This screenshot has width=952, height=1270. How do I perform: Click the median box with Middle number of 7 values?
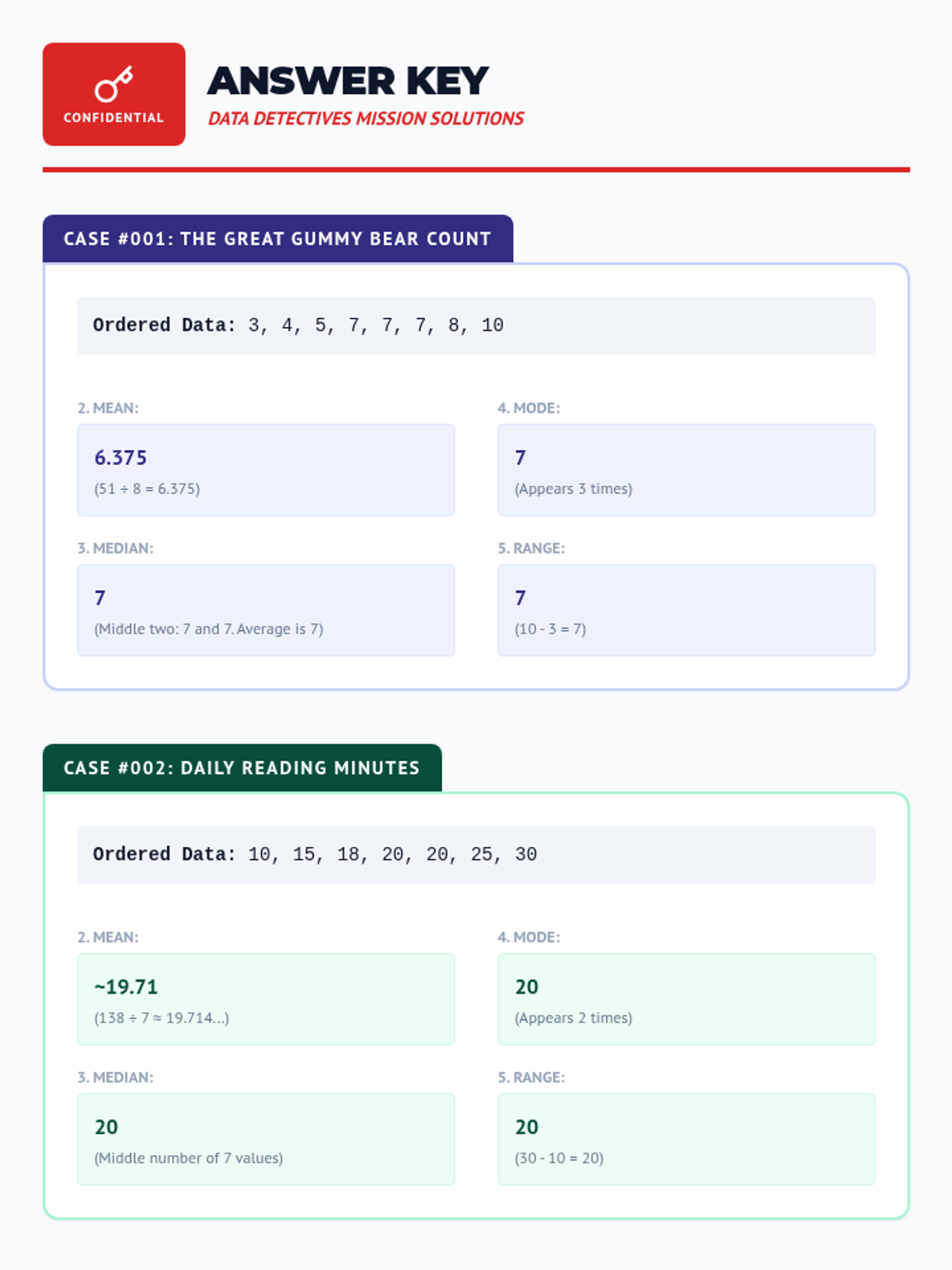coord(266,1140)
